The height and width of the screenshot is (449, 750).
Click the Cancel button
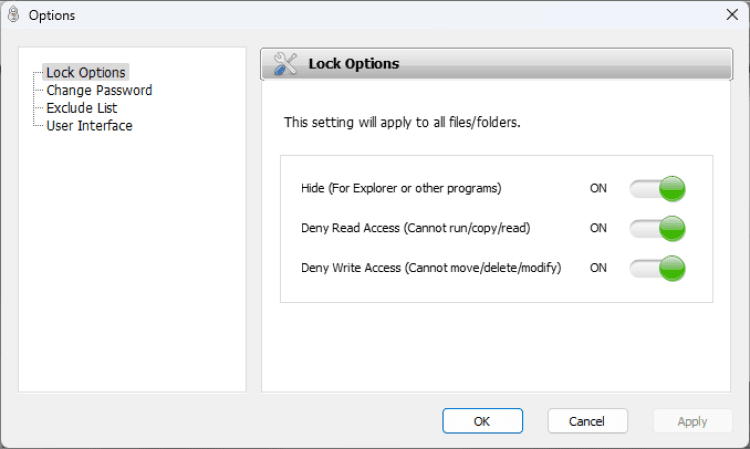[587, 421]
